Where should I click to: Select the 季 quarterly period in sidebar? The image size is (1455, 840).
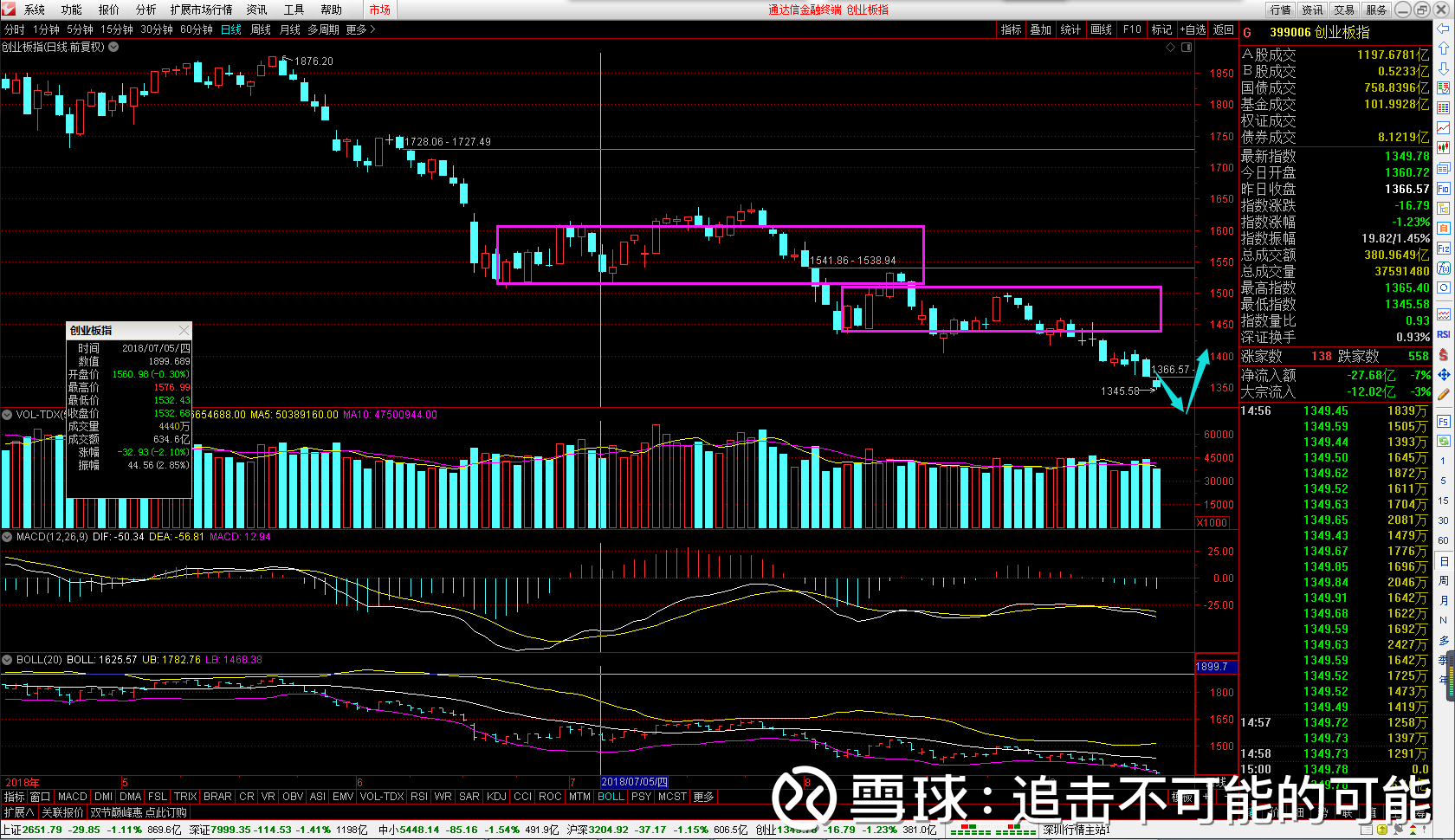[1444, 660]
